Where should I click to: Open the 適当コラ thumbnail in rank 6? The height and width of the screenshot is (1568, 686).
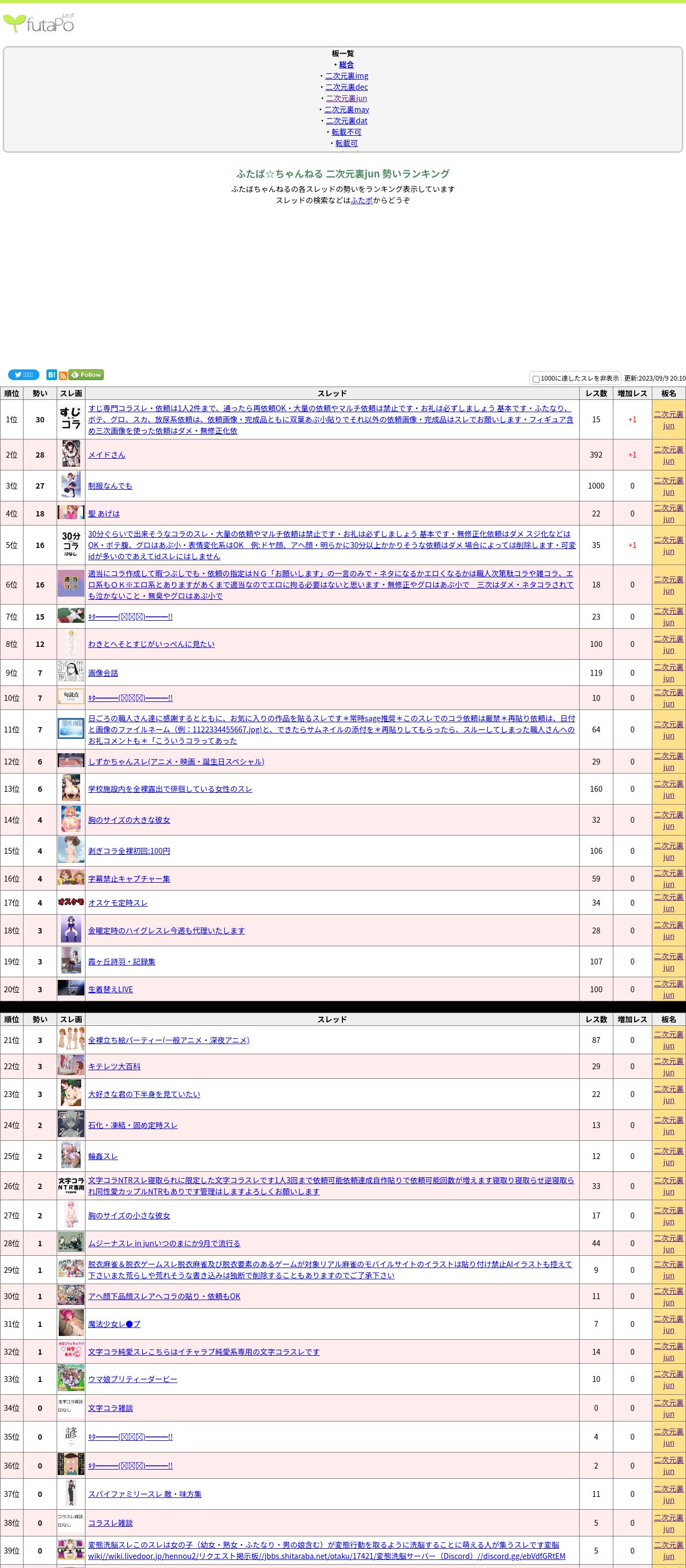(71, 584)
